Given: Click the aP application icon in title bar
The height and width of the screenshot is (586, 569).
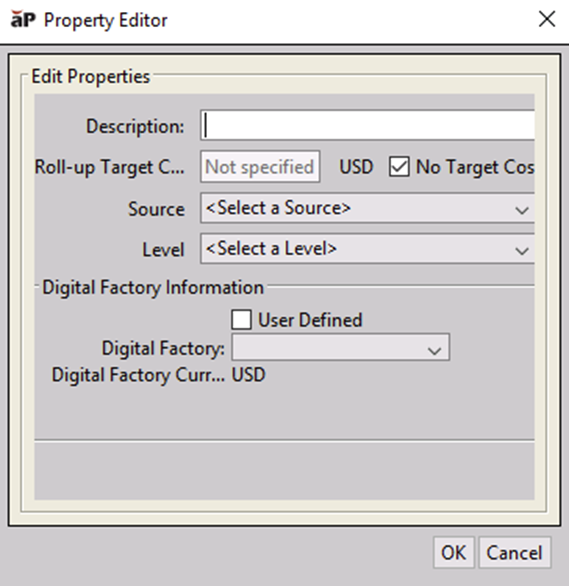Looking at the screenshot, I should pos(23,19).
